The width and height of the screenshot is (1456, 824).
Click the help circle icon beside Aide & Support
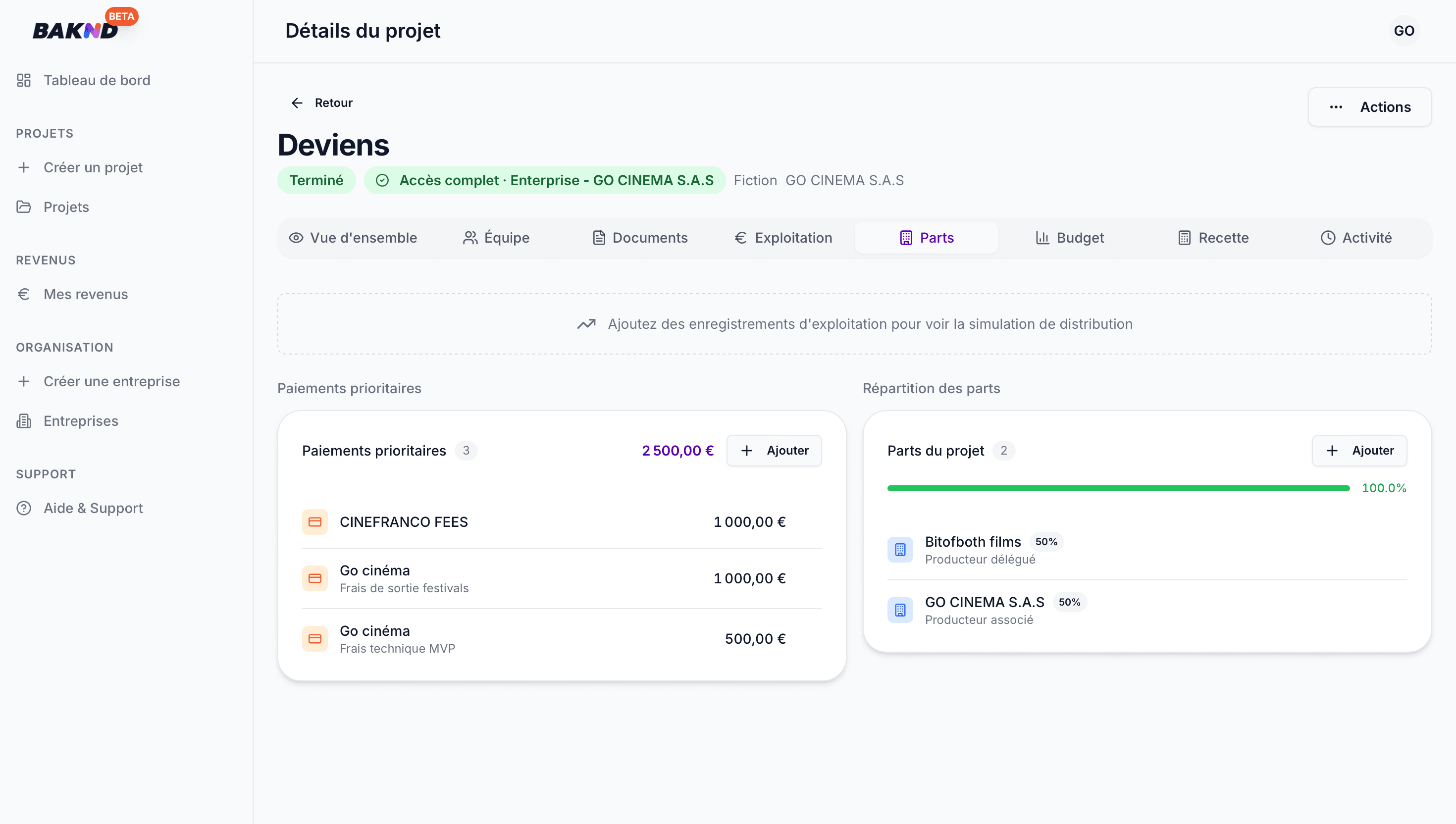[24, 508]
